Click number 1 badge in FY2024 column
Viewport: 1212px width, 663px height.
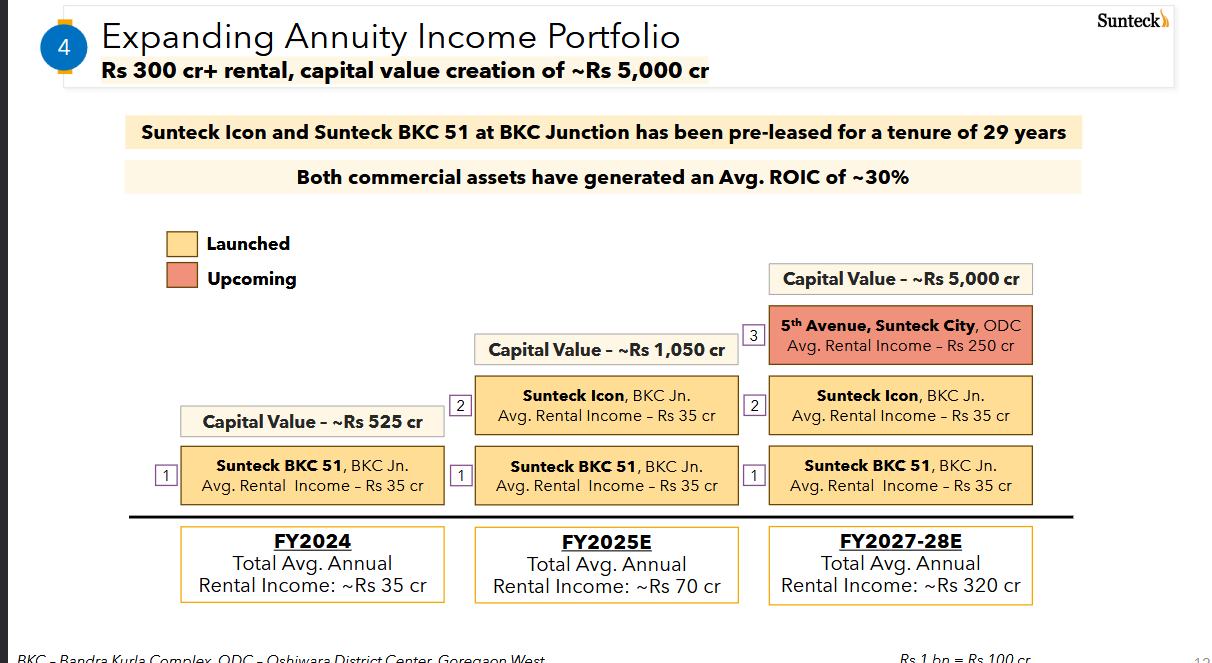click(x=166, y=476)
